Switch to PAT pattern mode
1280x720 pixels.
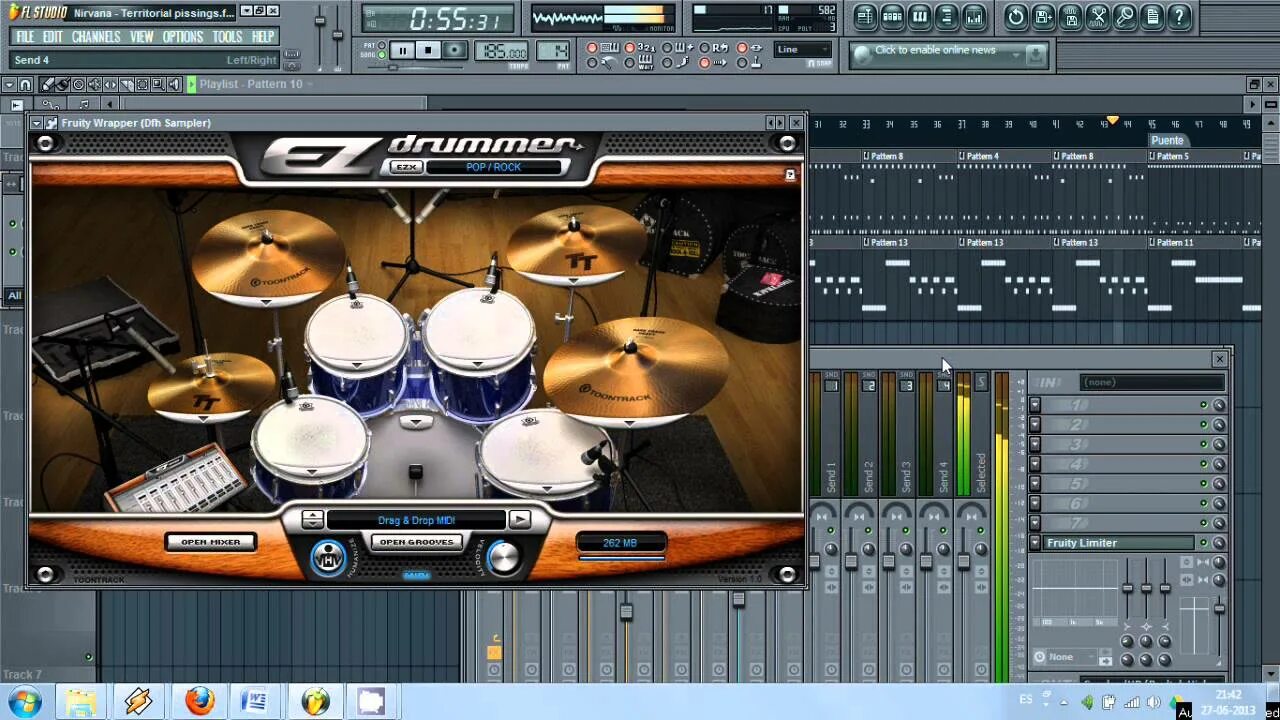(x=381, y=45)
